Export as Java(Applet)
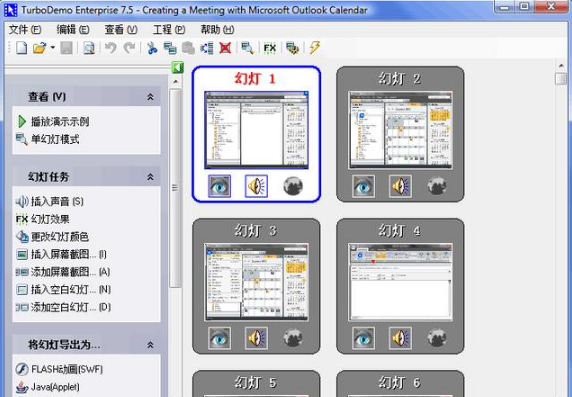 47,387
